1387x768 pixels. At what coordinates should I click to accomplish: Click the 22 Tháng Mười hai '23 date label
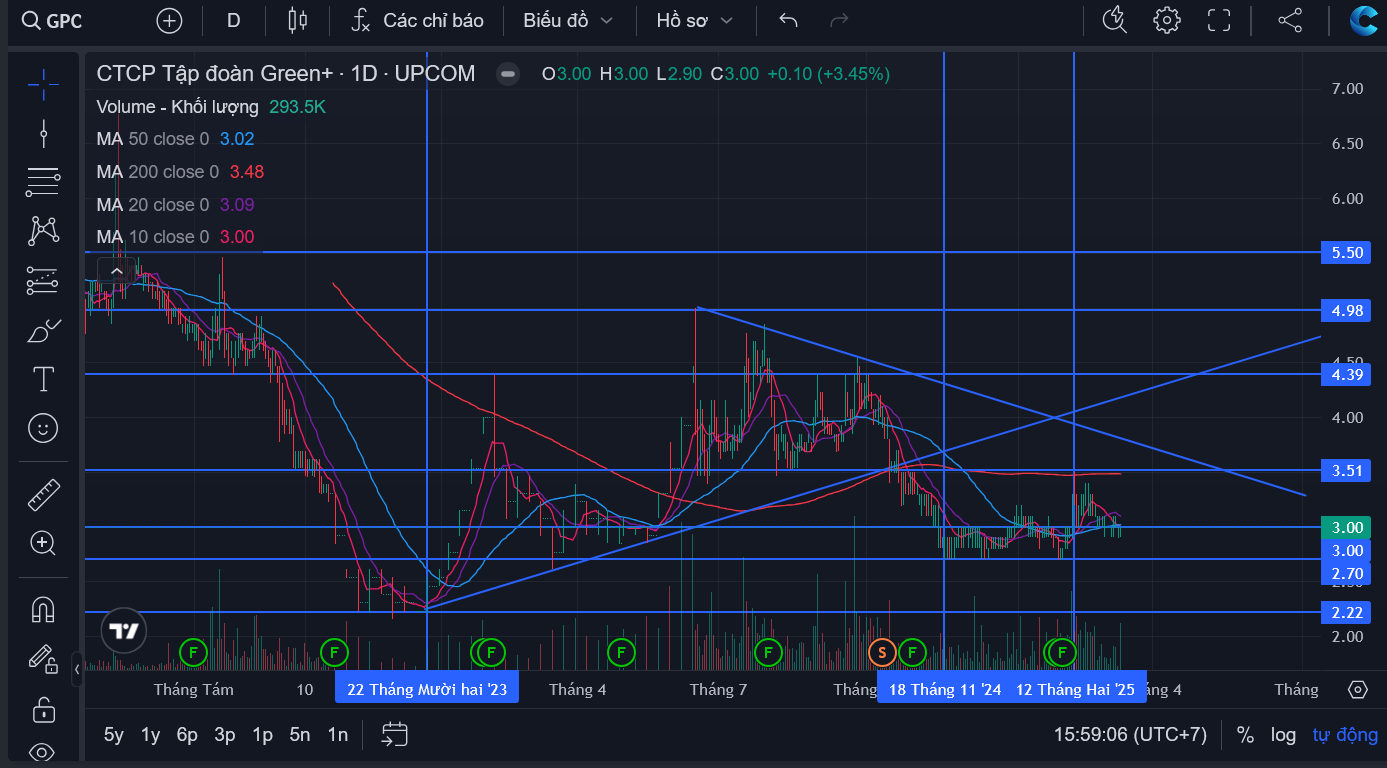pyautogui.click(x=427, y=689)
